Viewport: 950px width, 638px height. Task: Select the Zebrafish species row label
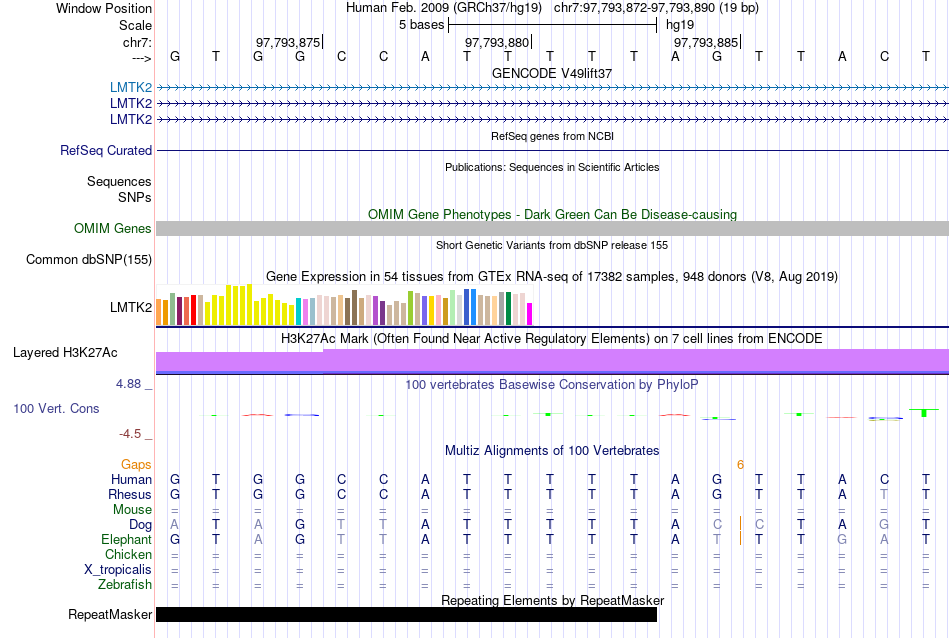pos(125,585)
